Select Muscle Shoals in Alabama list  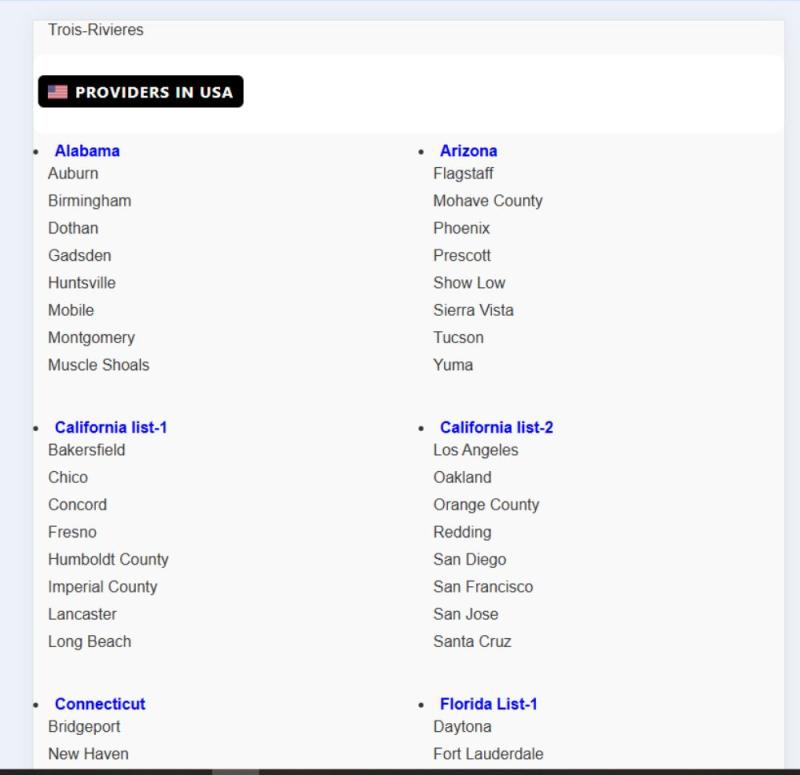tap(98, 365)
